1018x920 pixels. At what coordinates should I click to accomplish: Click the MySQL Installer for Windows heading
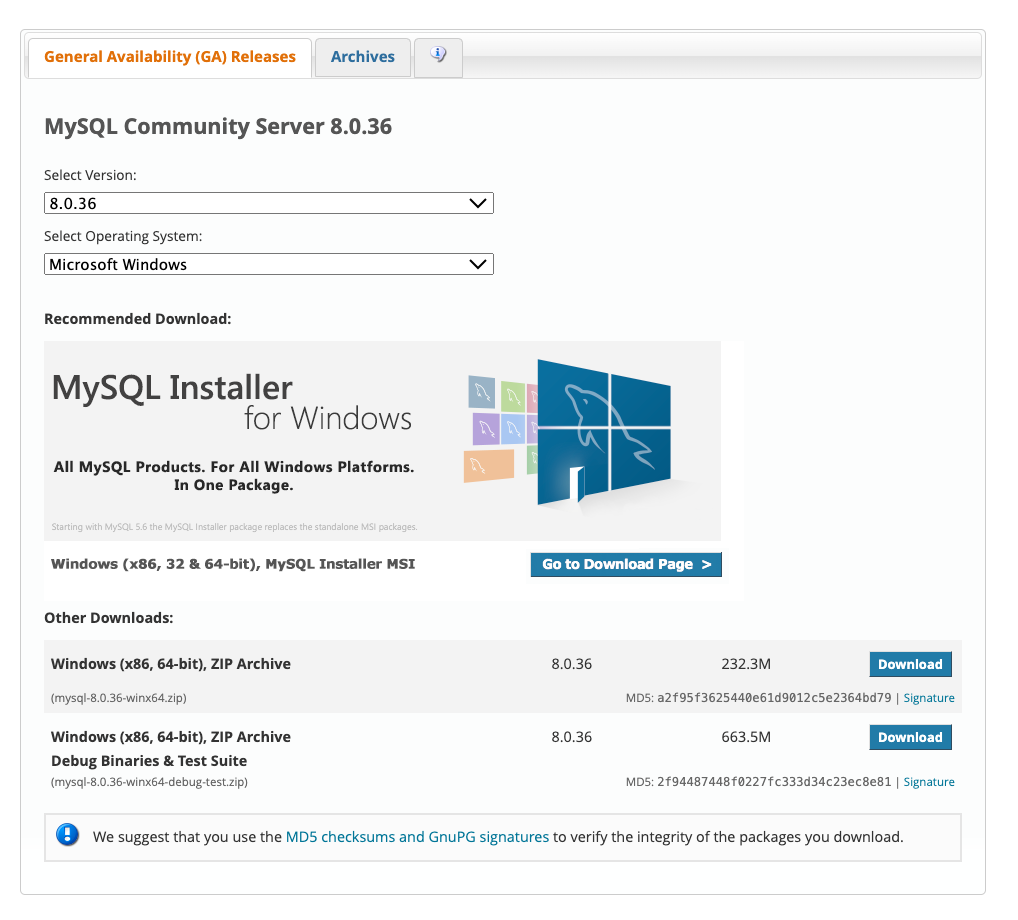231,401
